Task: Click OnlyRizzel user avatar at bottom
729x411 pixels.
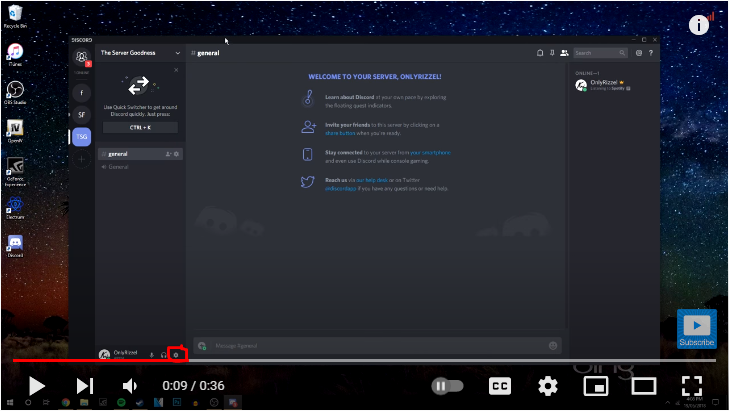Action: 104,354
